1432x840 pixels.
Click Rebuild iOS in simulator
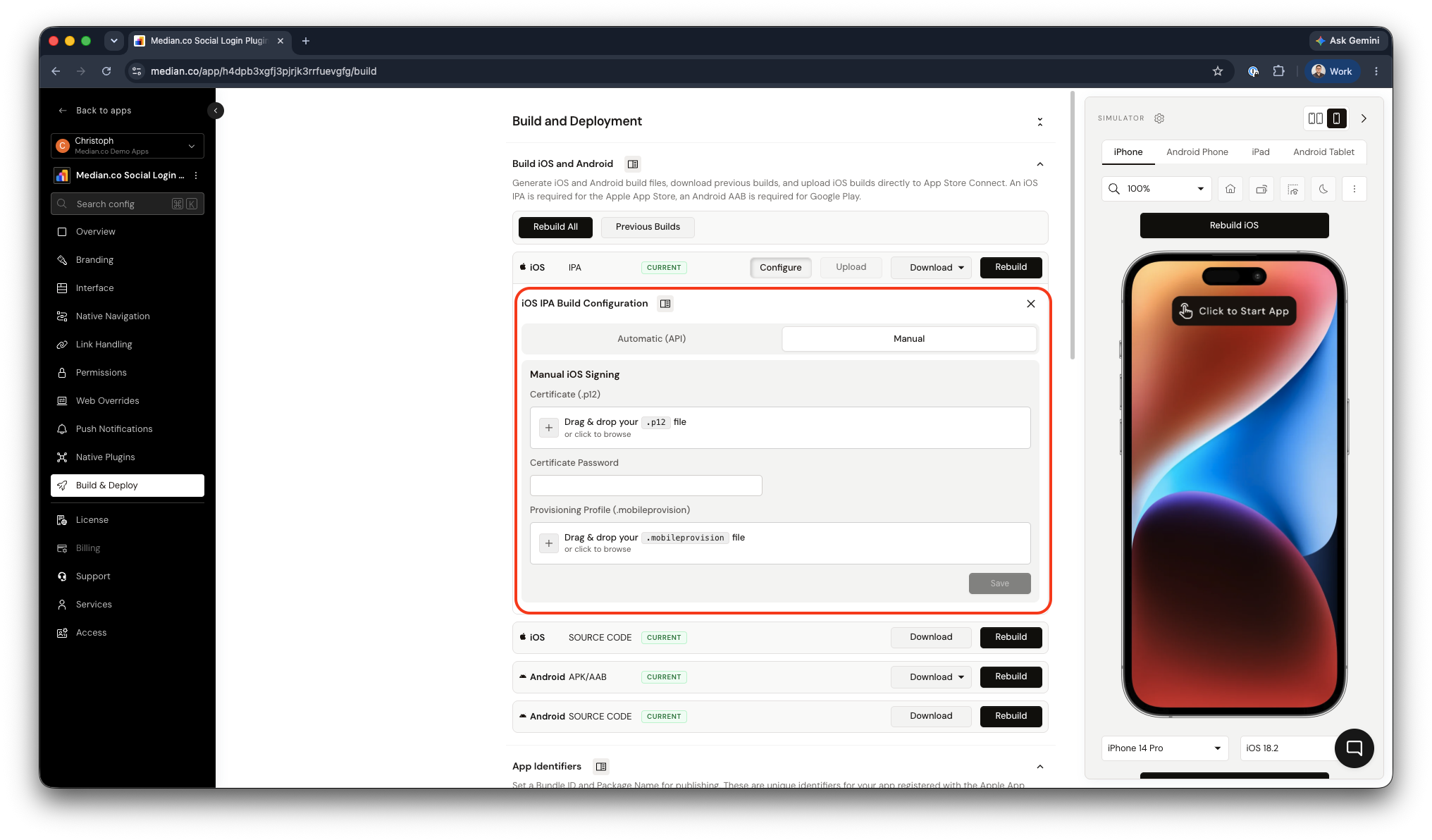pos(1234,226)
